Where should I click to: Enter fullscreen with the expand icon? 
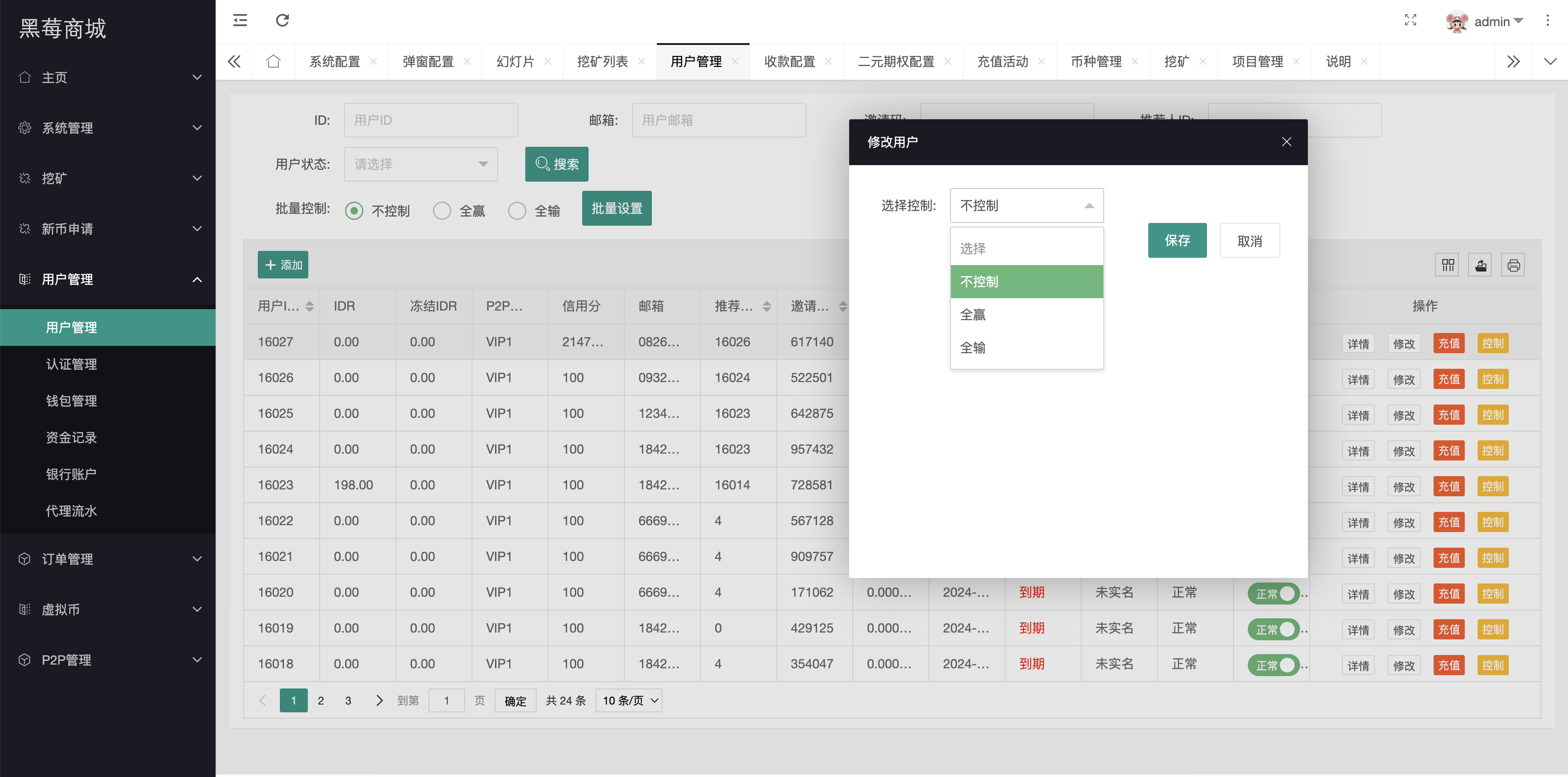click(1411, 21)
